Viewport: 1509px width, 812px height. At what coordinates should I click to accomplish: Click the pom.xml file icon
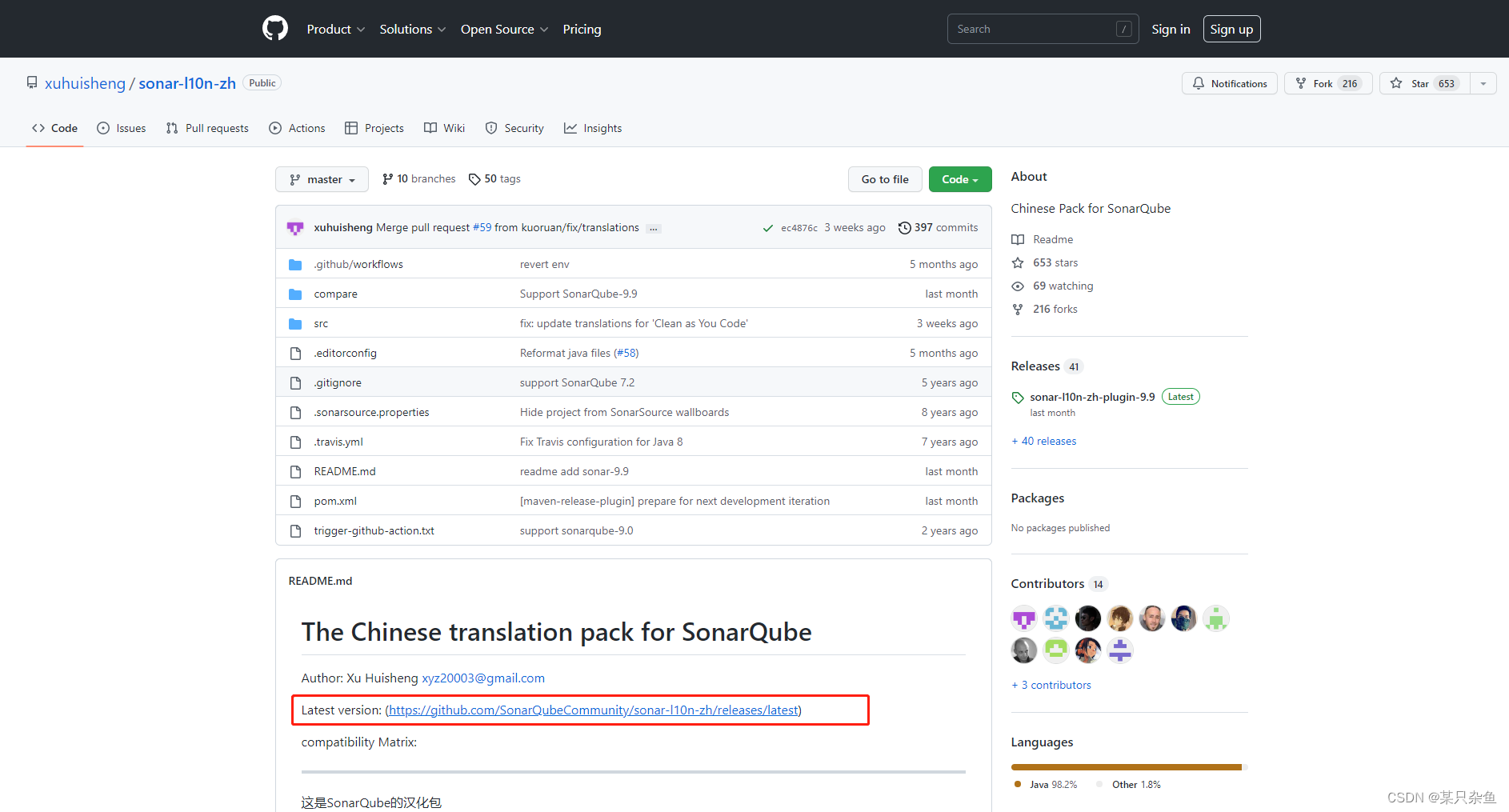coord(295,502)
